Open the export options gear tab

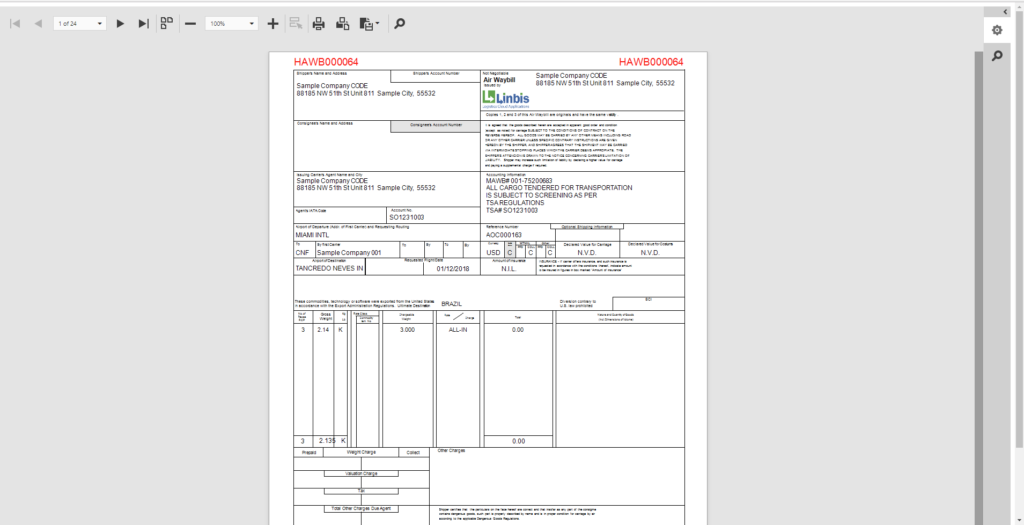coord(997,30)
